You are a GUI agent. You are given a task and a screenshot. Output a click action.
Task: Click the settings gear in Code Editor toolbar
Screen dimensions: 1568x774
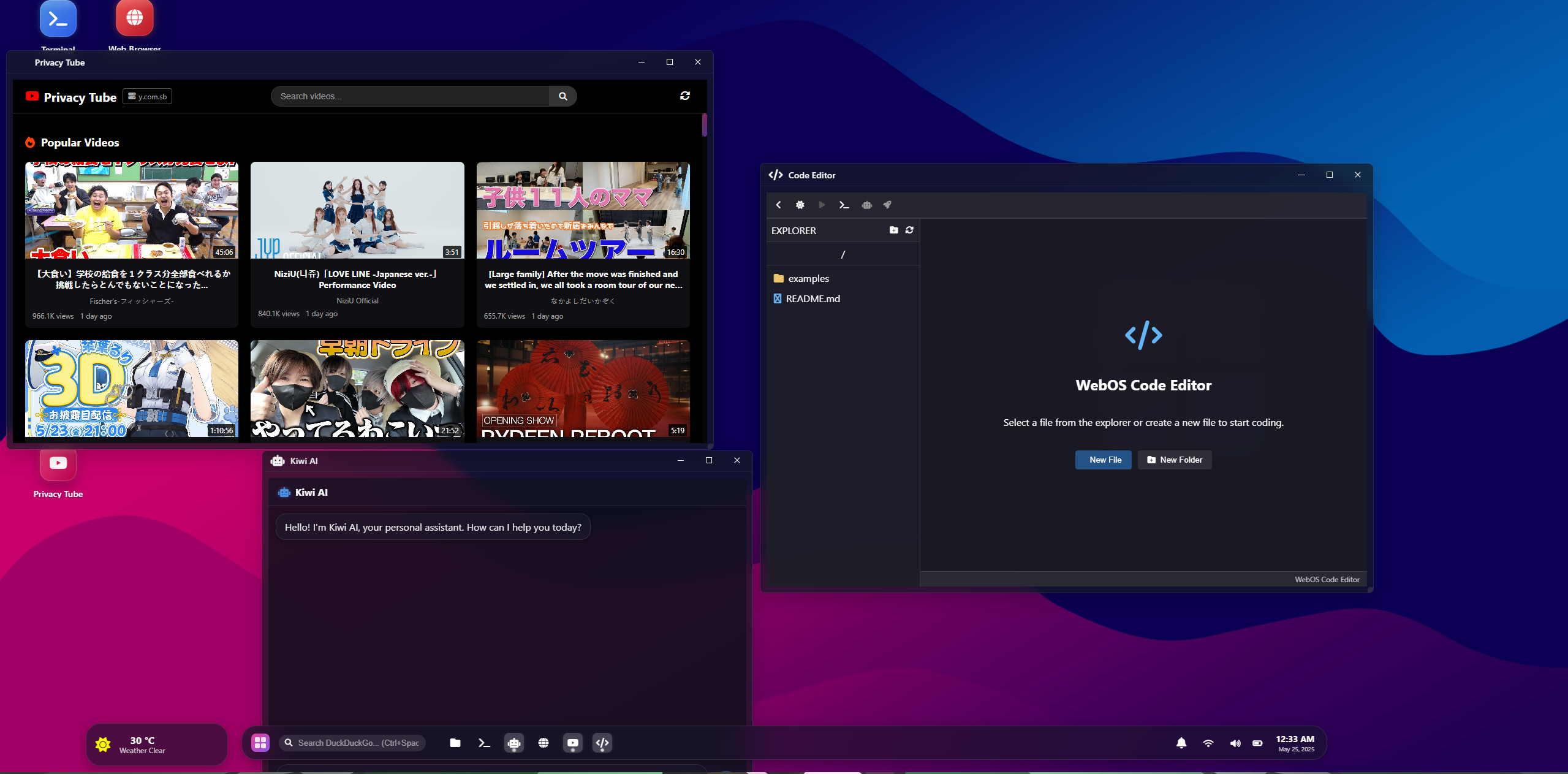pos(800,205)
